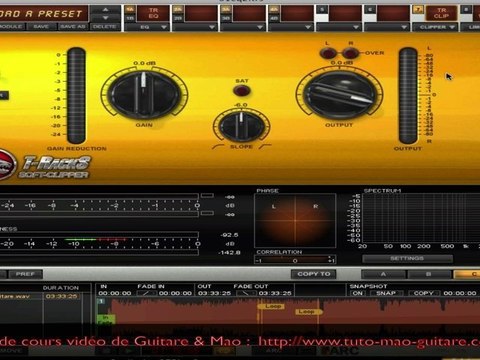Select chain slot 3B
Screen dimensions: 480x360
click(226, 18)
